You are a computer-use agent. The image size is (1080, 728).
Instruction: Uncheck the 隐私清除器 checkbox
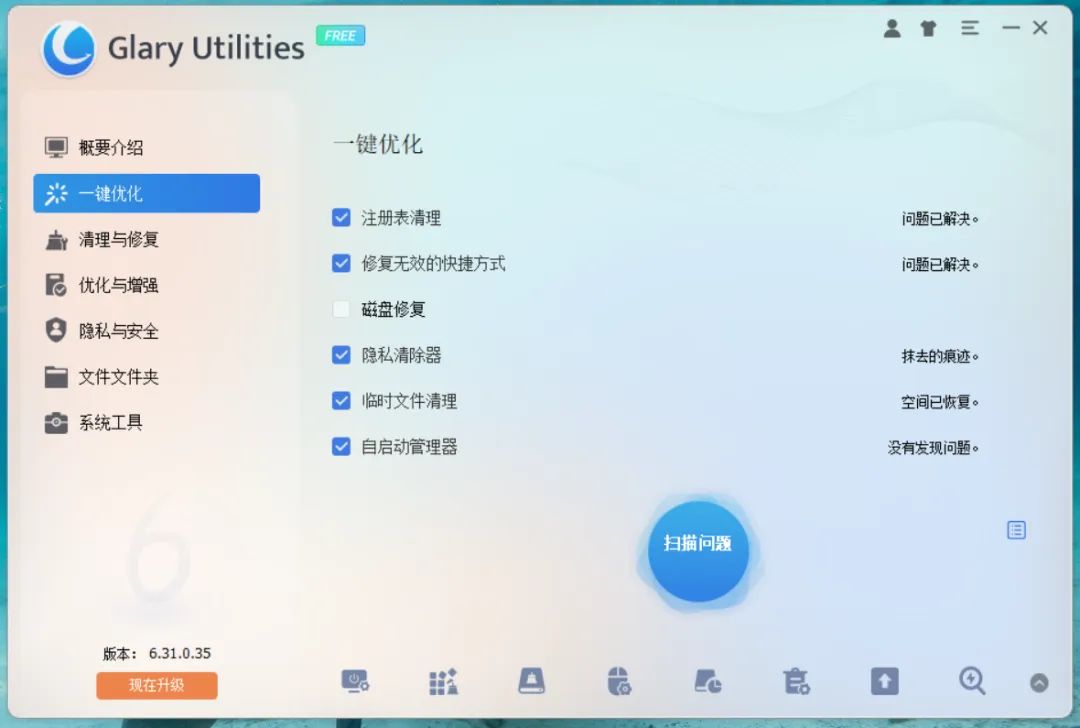coord(341,355)
